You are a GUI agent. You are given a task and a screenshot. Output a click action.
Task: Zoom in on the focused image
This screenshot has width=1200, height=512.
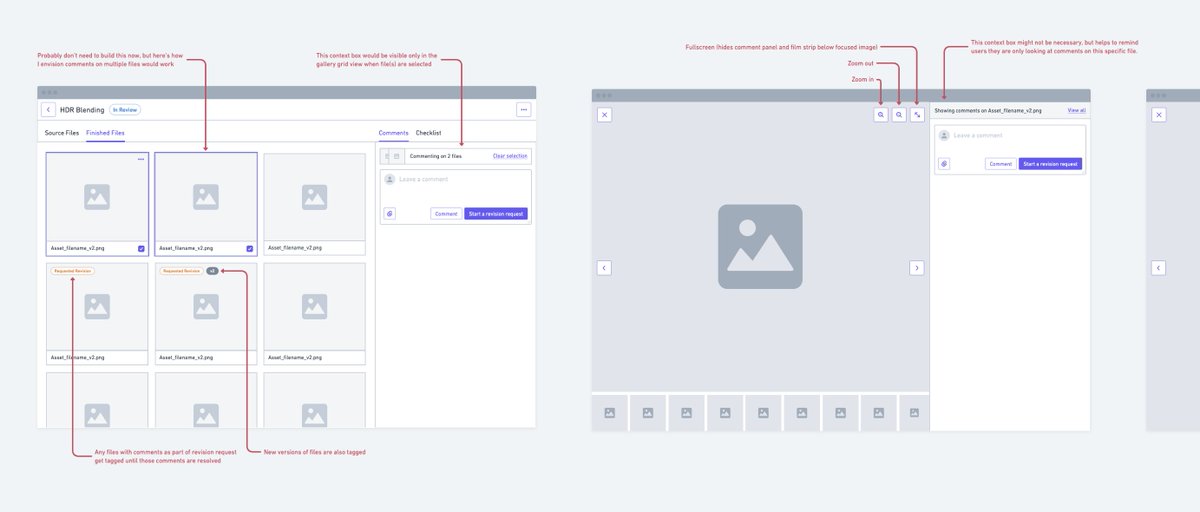click(x=880, y=115)
